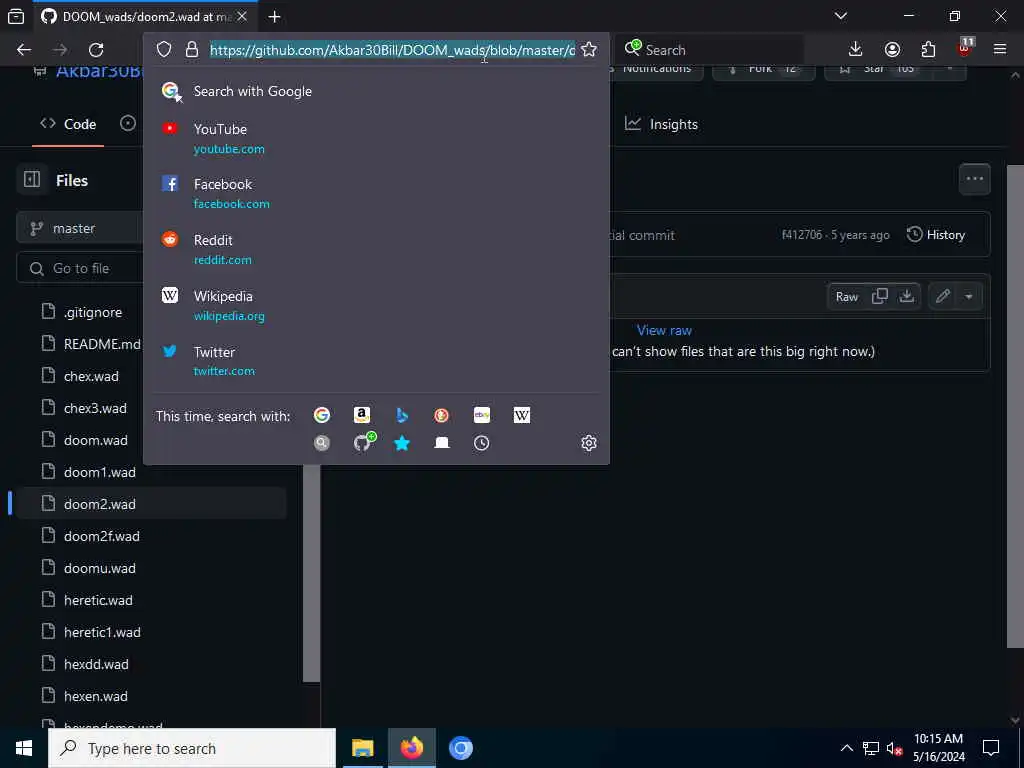
Task: Search this time with Google icon
Action: (x=321, y=415)
